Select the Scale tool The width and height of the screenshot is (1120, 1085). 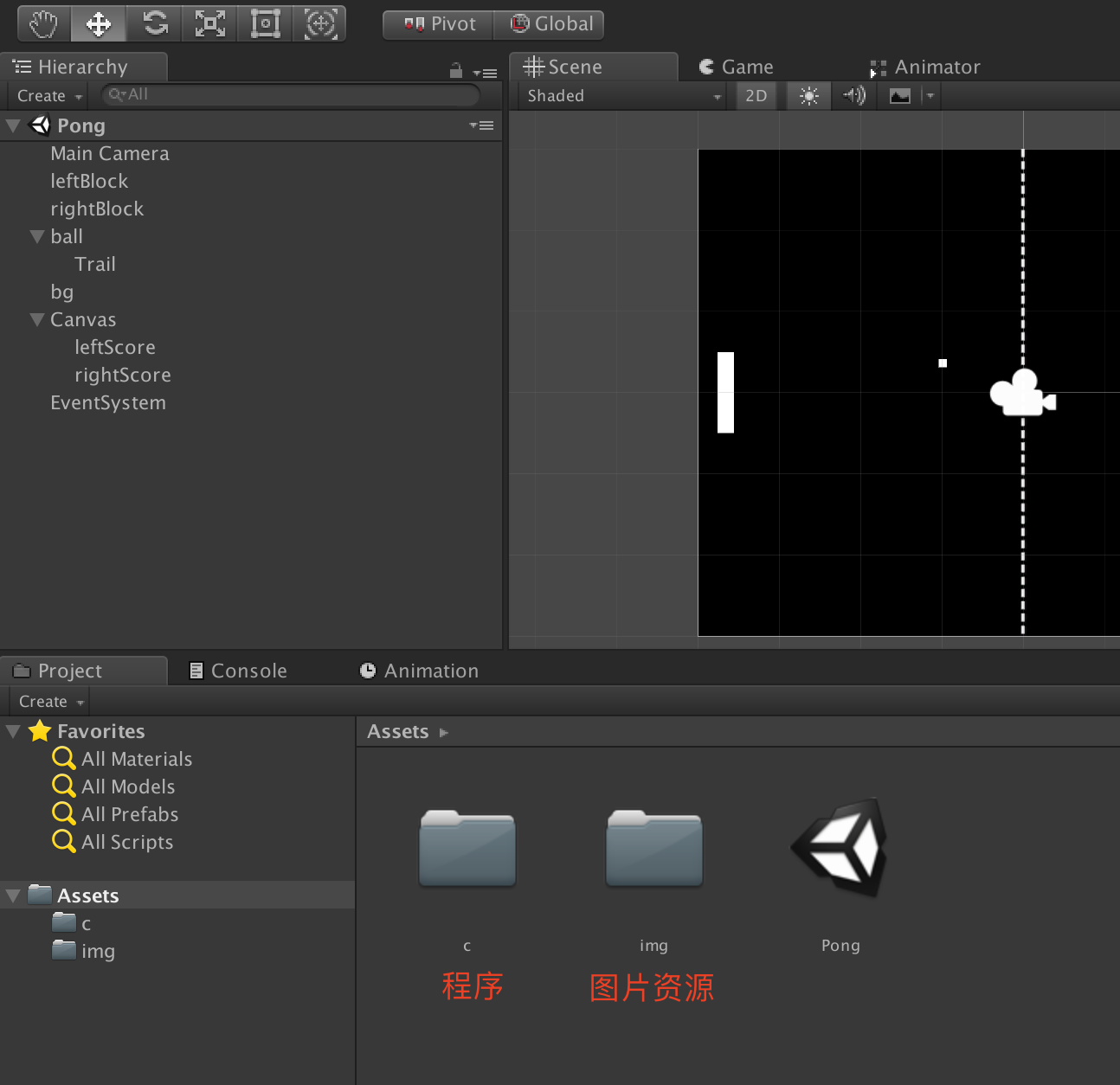point(209,23)
